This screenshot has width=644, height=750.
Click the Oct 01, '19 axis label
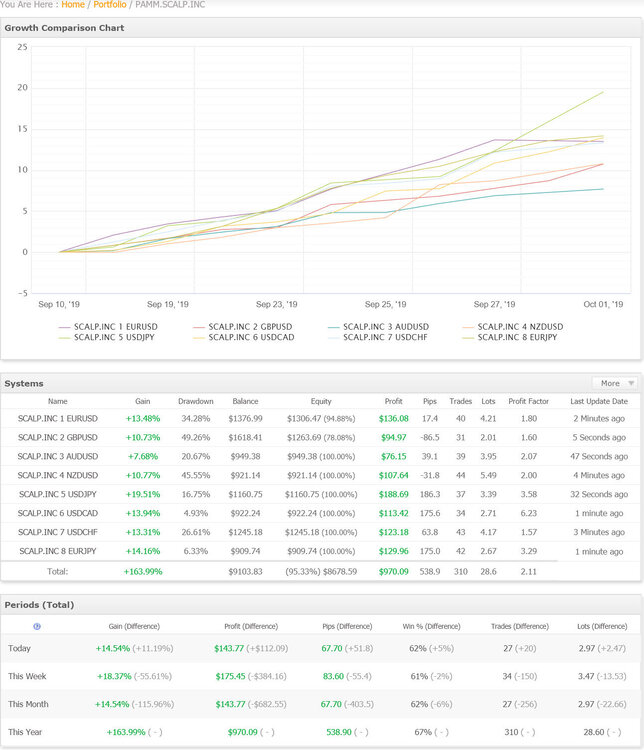[x=603, y=304]
